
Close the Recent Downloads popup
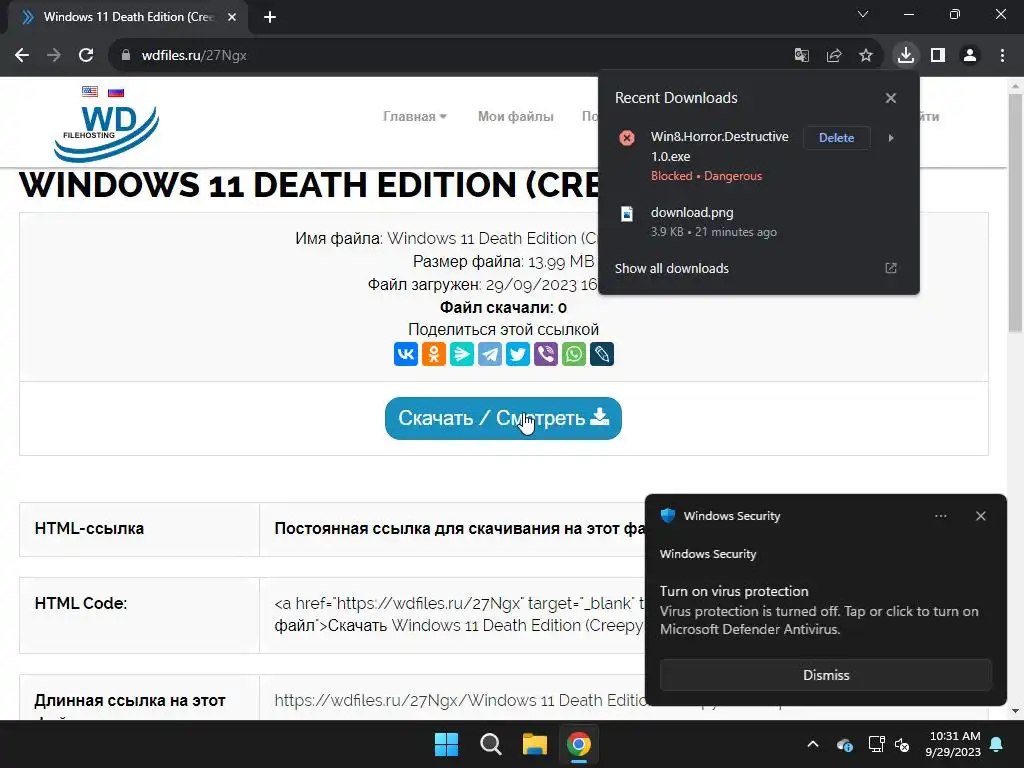coord(891,98)
